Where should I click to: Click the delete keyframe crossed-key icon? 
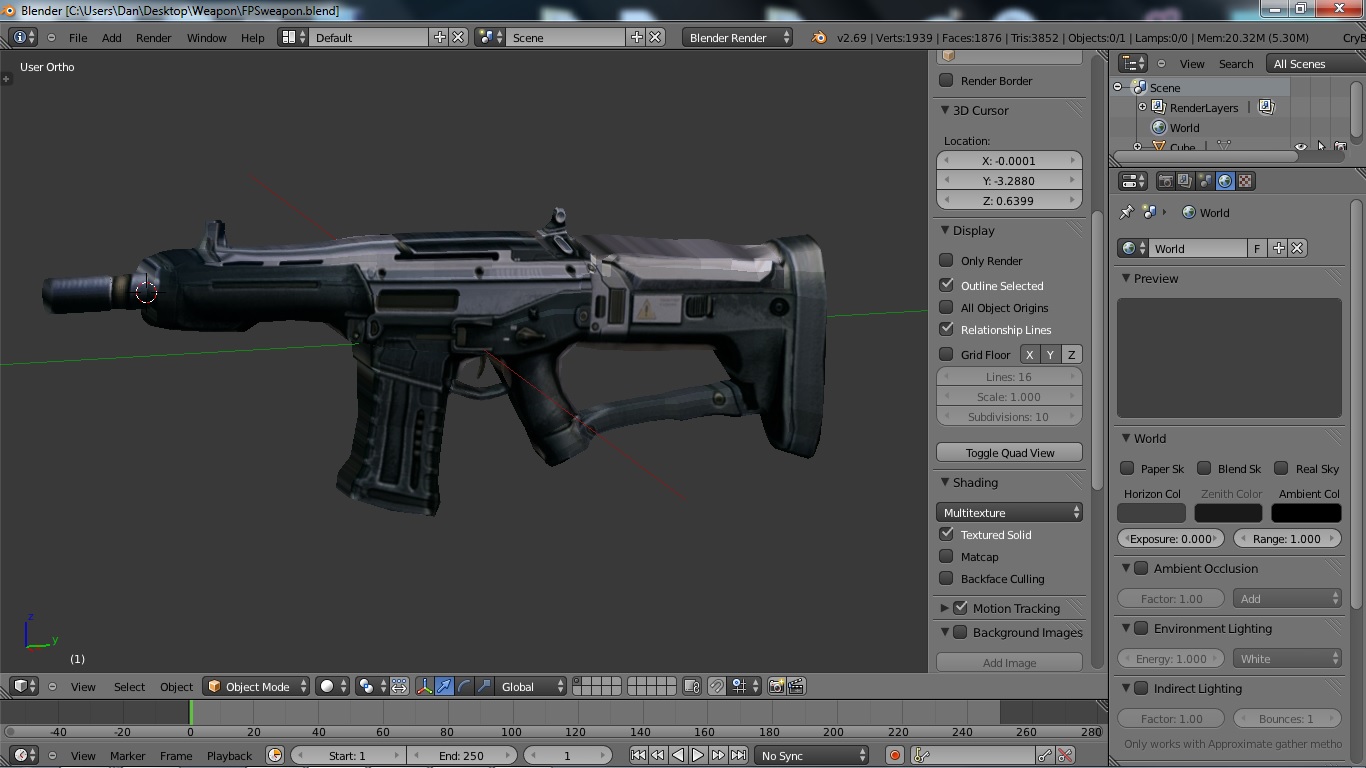[x=1065, y=755]
